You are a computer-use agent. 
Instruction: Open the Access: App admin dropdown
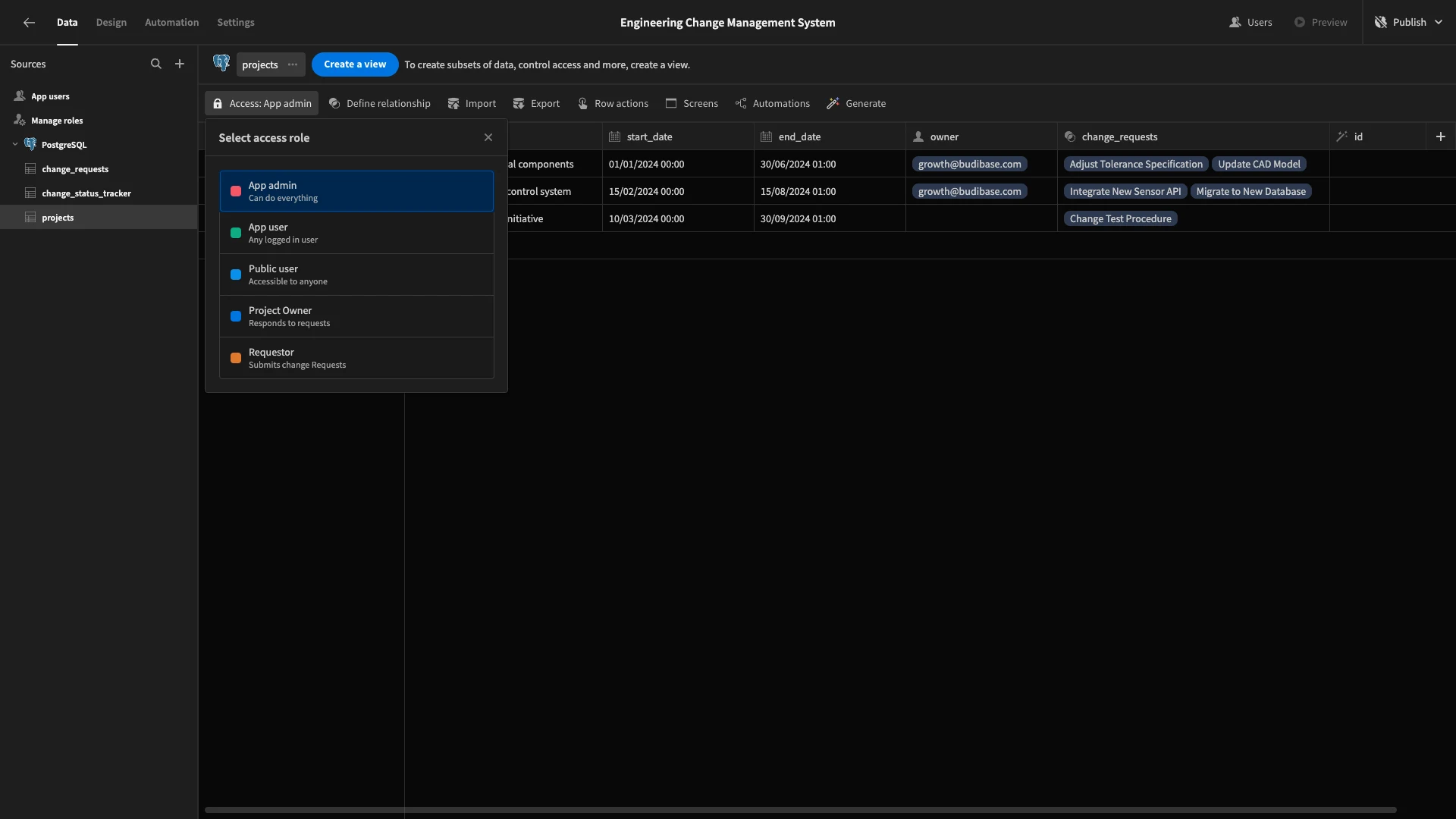262,104
